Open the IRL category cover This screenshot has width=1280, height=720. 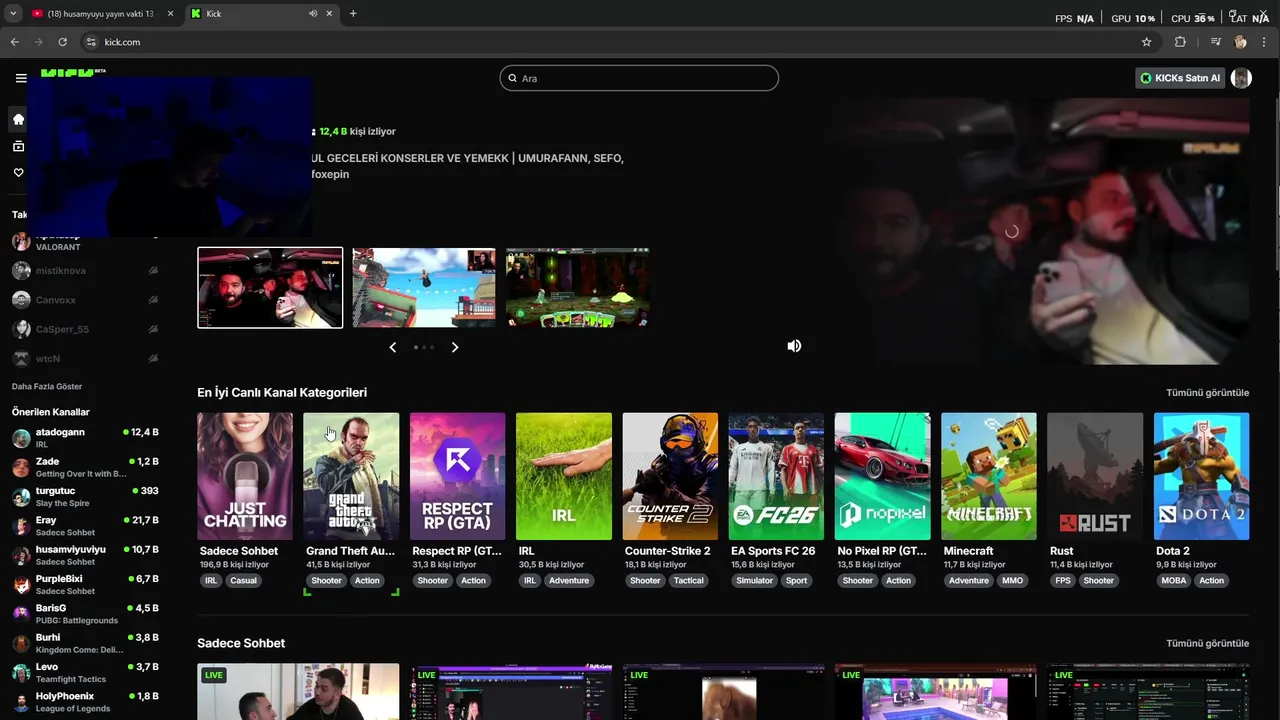pos(564,476)
